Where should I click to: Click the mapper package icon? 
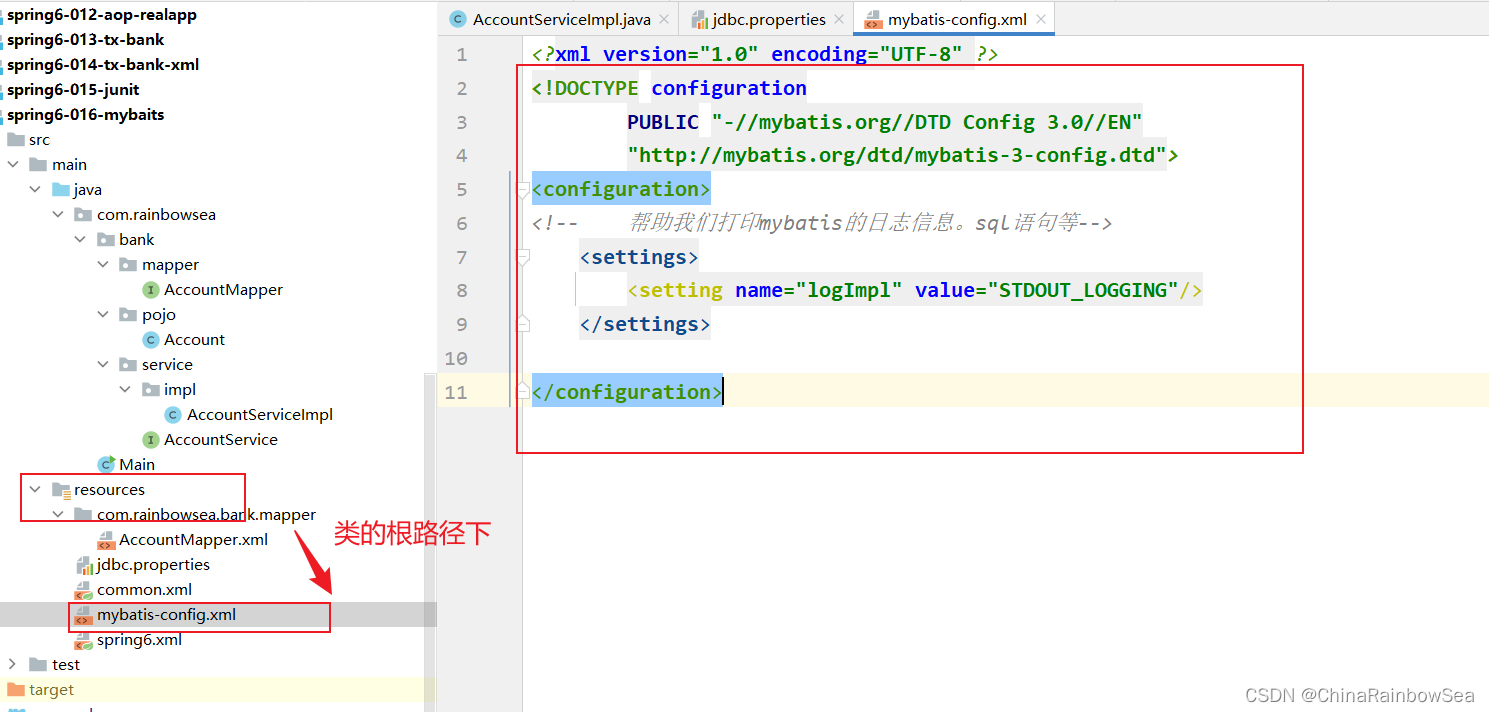[x=128, y=265]
